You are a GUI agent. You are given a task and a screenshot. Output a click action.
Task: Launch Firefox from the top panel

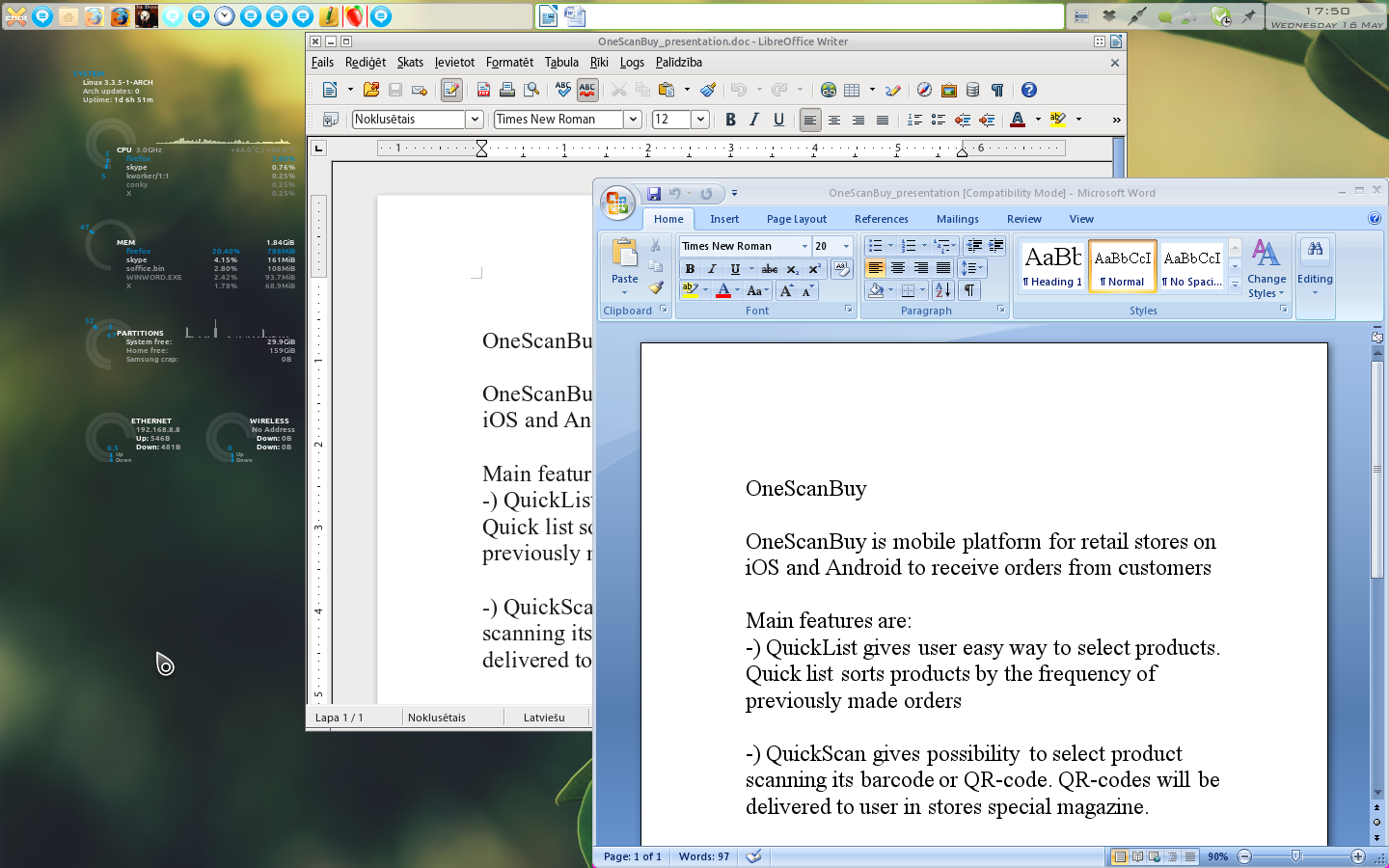pos(120,16)
